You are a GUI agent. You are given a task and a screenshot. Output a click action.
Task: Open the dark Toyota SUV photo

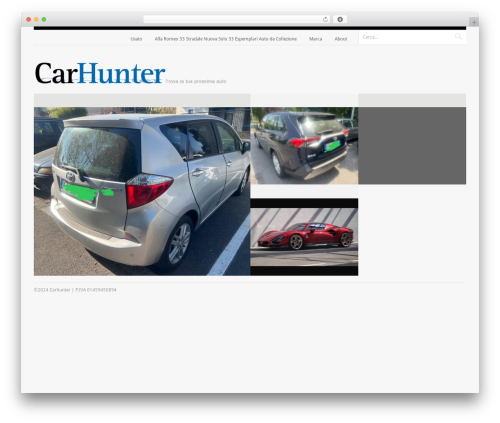pos(304,145)
